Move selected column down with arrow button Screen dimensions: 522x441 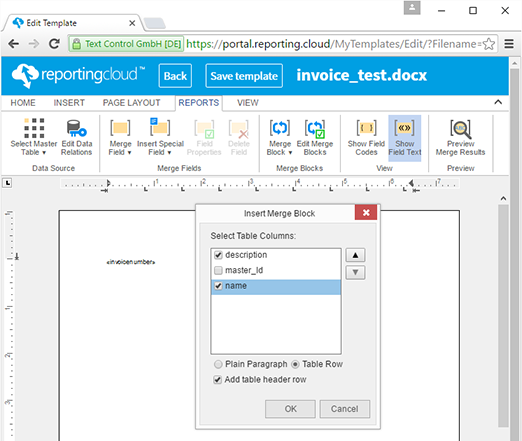click(355, 272)
